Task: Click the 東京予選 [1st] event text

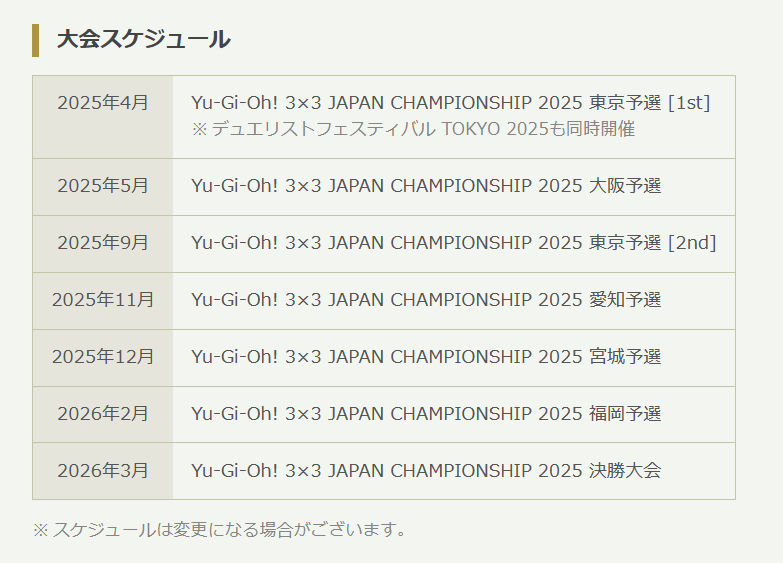Action: pyautogui.click(x=450, y=102)
